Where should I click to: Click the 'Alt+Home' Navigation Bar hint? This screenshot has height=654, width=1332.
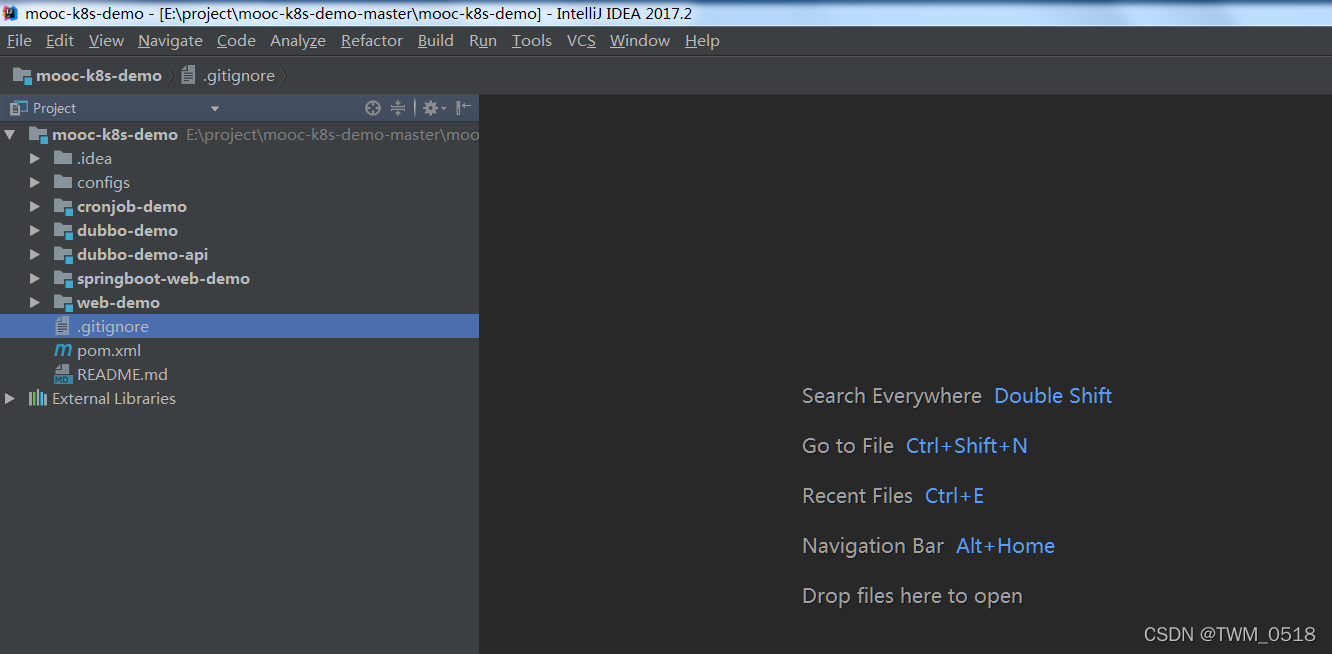[x=1006, y=546]
